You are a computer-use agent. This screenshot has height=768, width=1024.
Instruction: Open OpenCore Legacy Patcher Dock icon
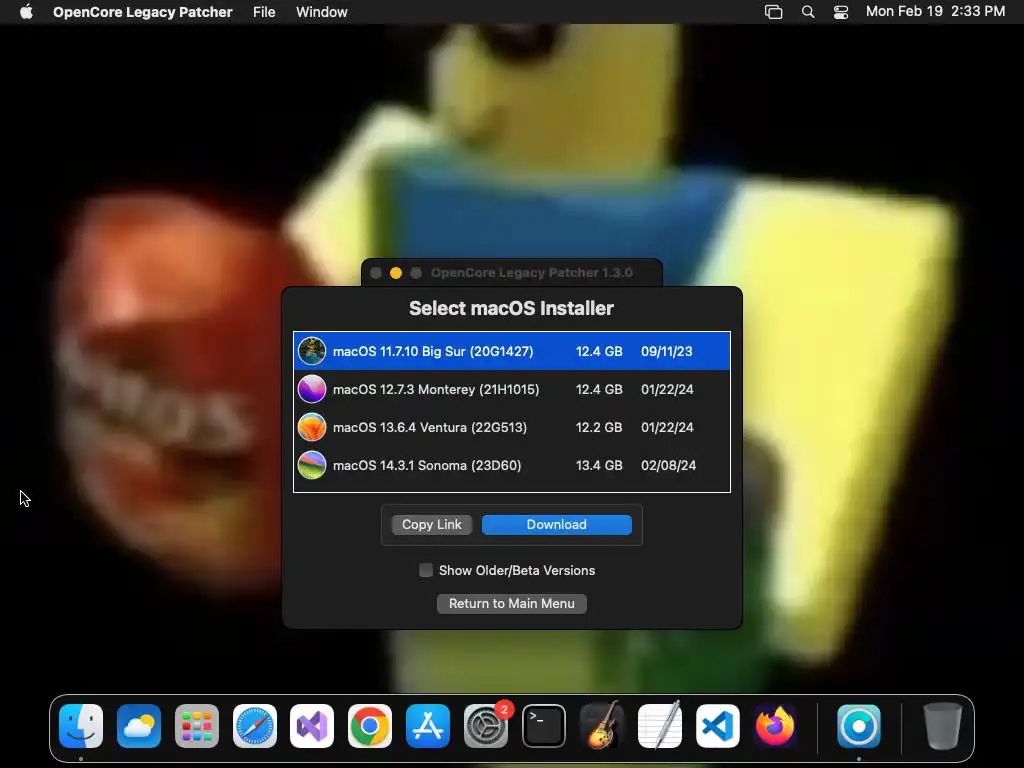(x=859, y=726)
